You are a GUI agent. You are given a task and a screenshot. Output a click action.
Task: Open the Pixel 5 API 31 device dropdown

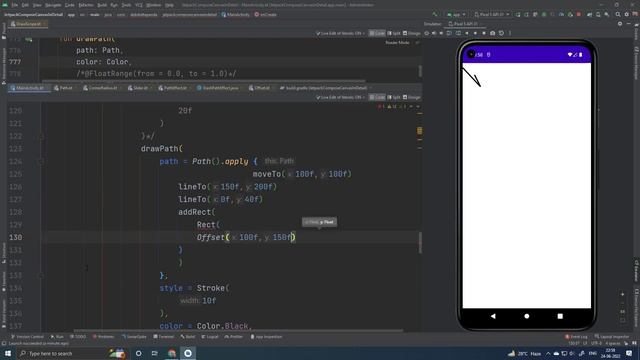pos(492,14)
